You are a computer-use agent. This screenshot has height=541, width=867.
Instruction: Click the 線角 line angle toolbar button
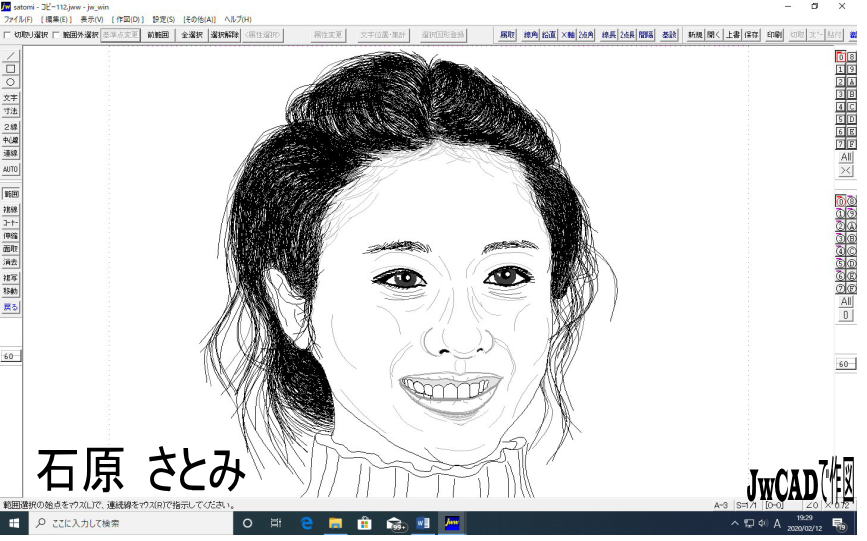[531, 35]
